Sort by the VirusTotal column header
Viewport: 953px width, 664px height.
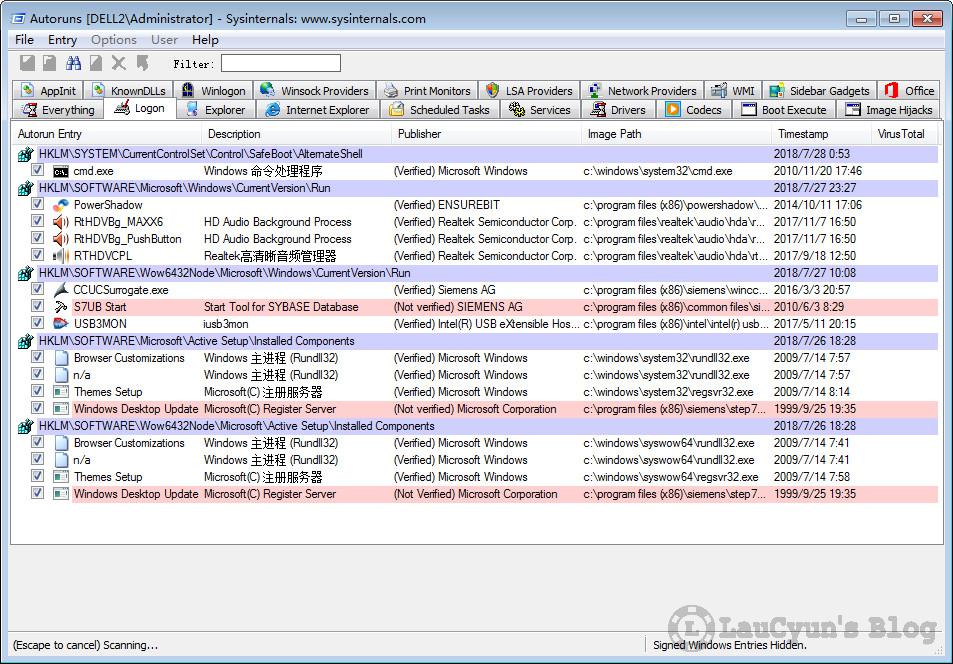[905, 134]
